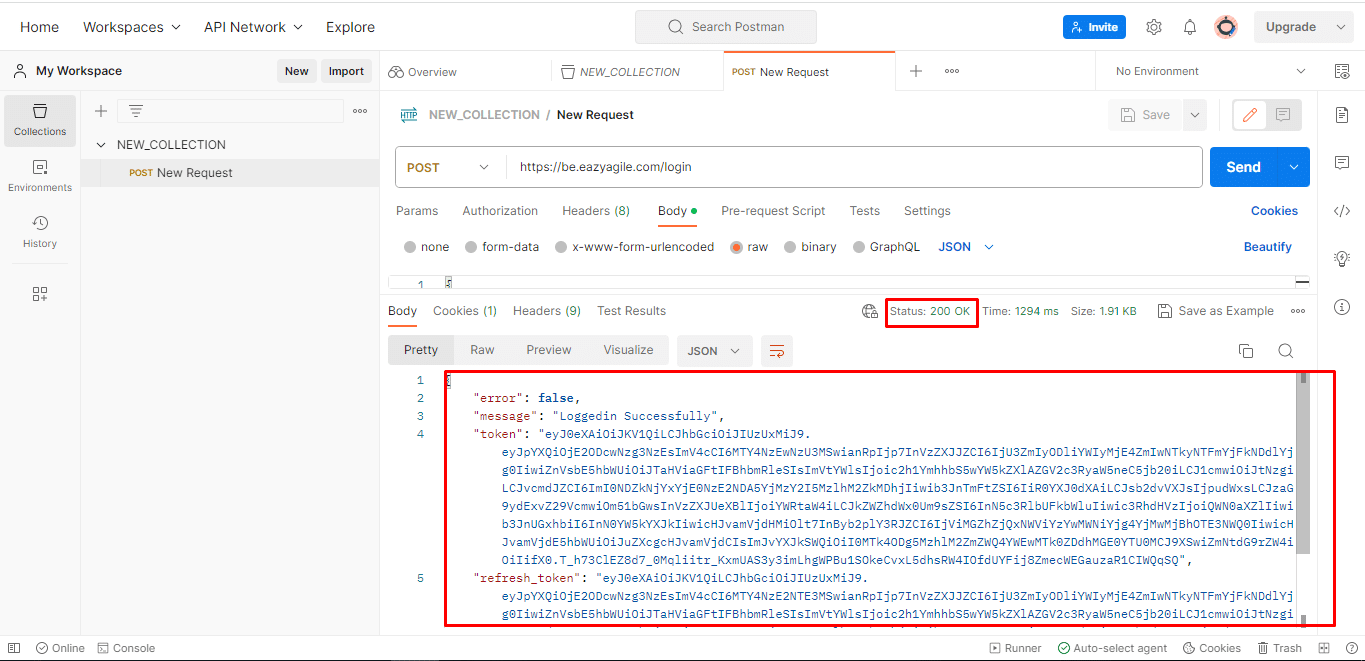1365x661 pixels.
Task: Open the Environments sidebar panel
Action: 40,176
